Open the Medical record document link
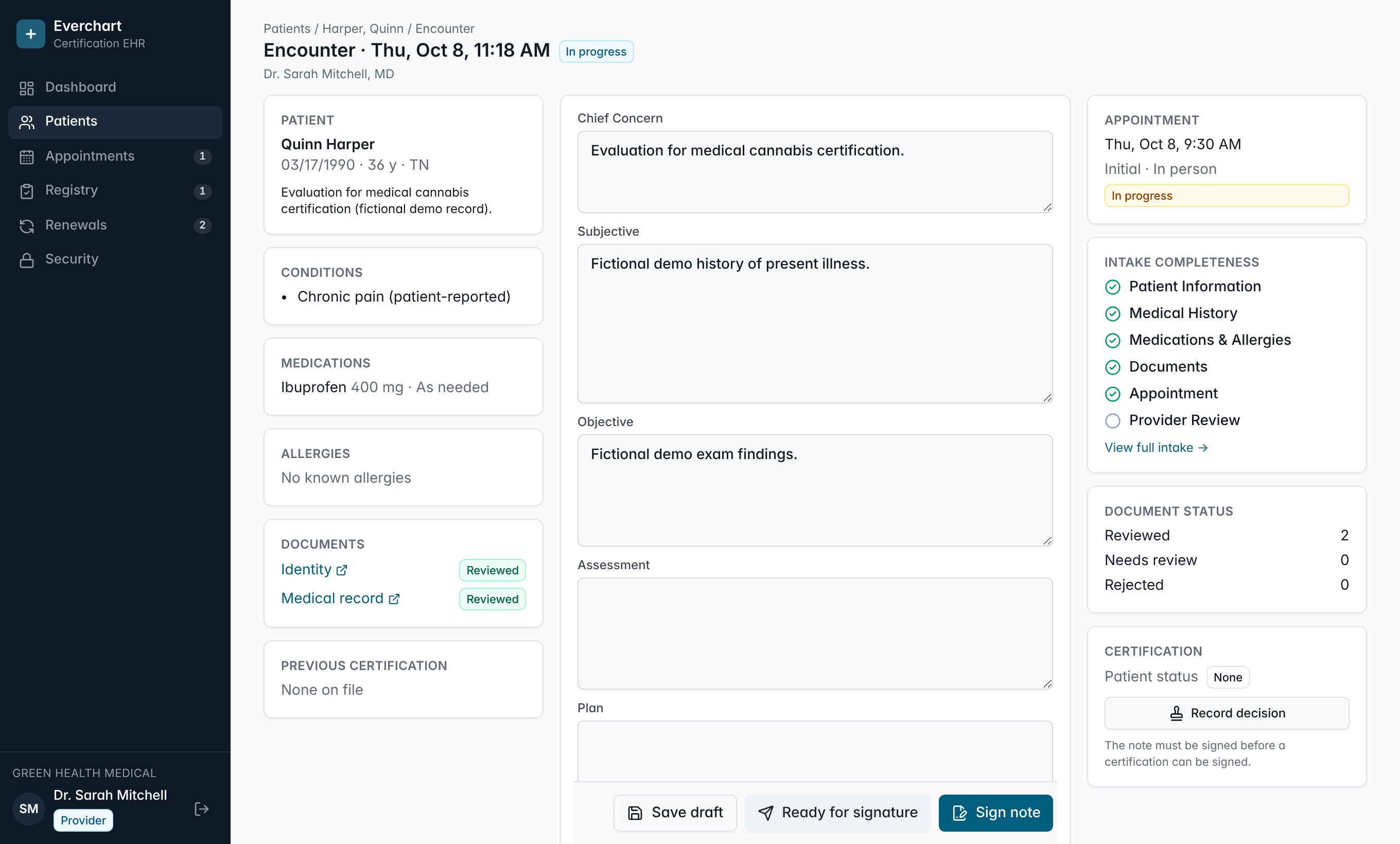Screen dimensions: 1400x844 [340, 599]
